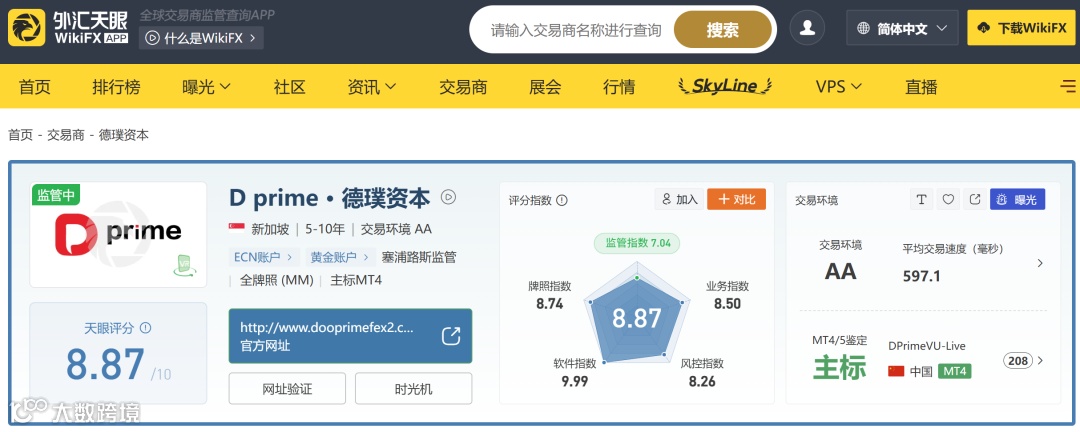
Task: Click the heart favorite icon
Action: (948, 199)
